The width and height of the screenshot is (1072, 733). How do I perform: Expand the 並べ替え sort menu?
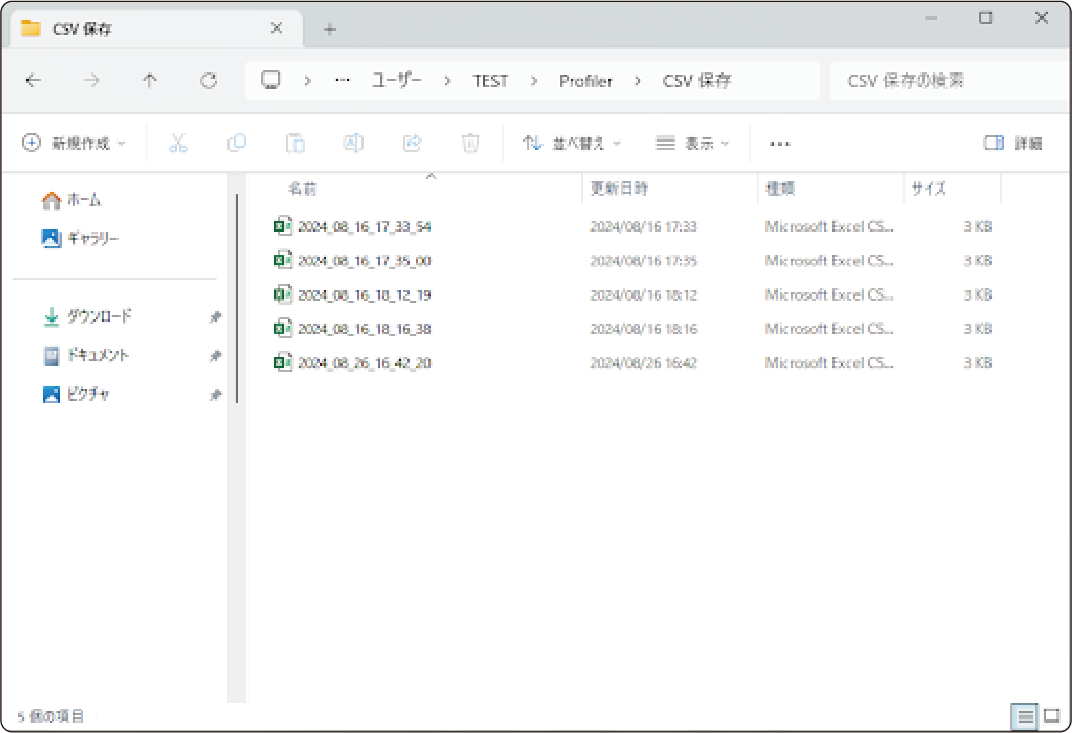tap(572, 143)
